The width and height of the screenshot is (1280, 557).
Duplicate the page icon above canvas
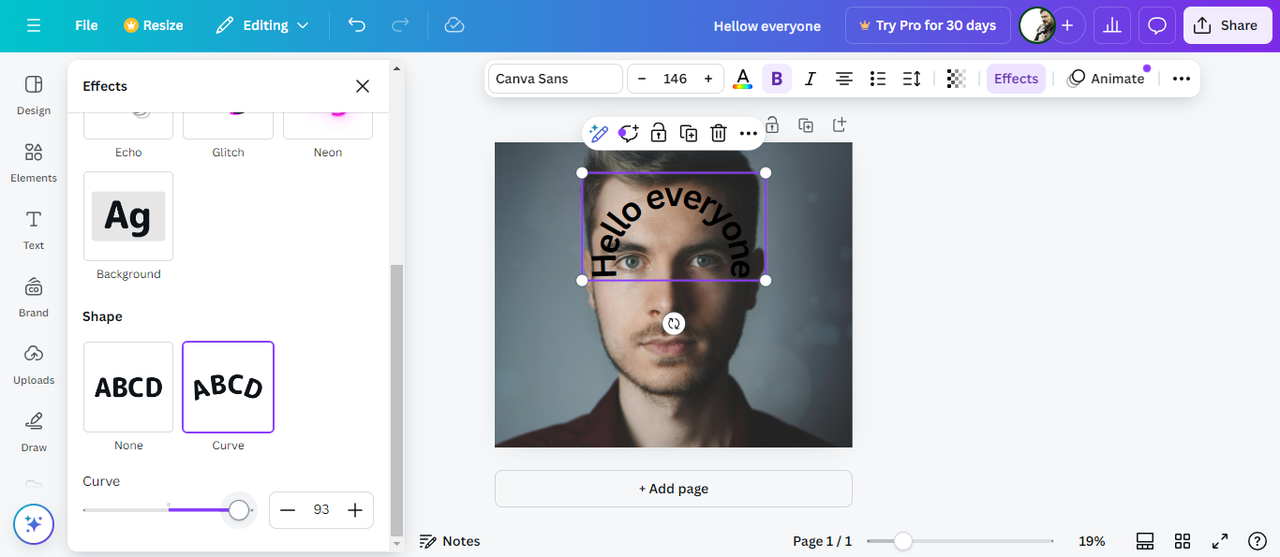click(806, 125)
